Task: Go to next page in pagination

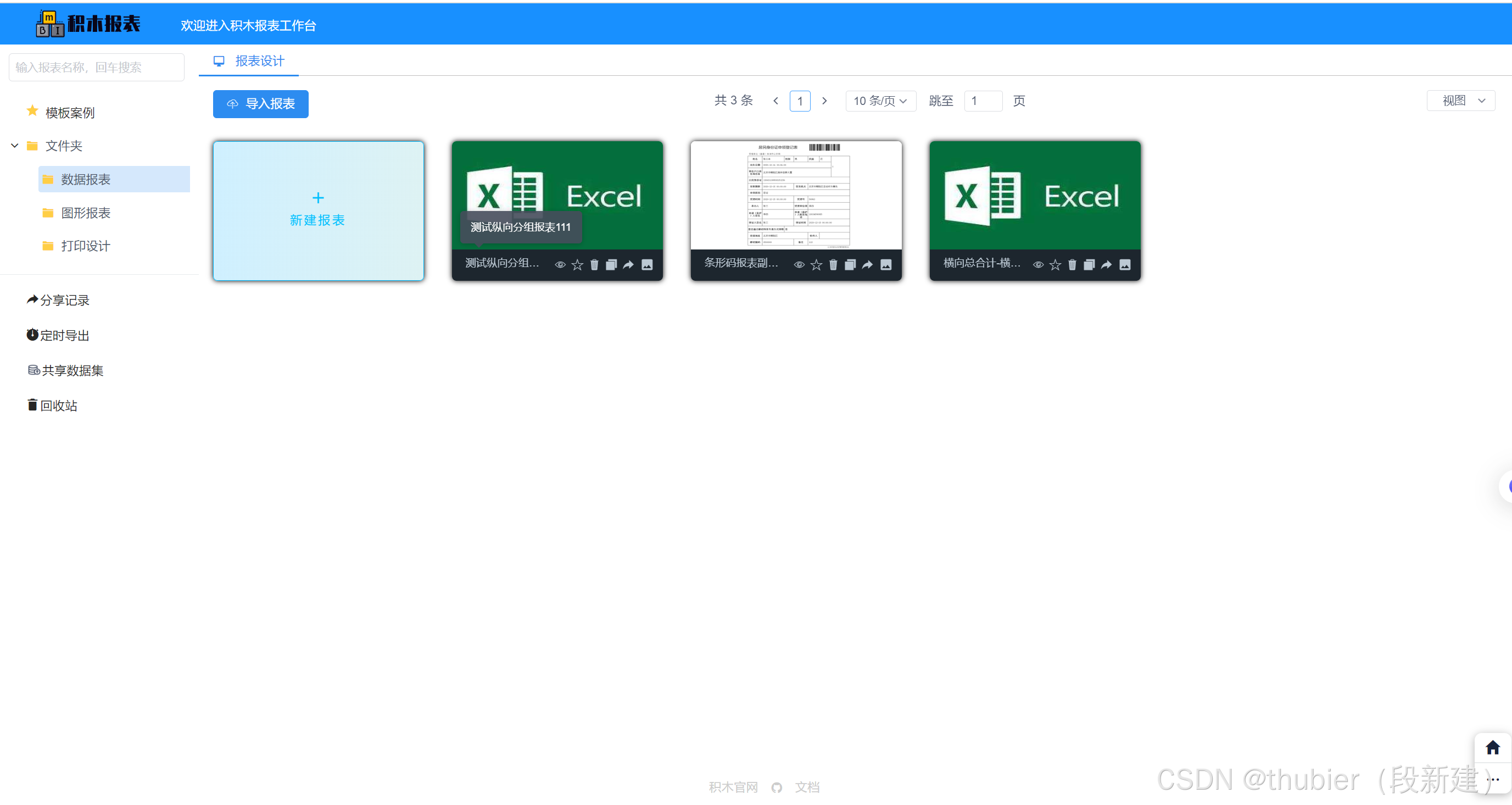Action: click(x=825, y=101)
